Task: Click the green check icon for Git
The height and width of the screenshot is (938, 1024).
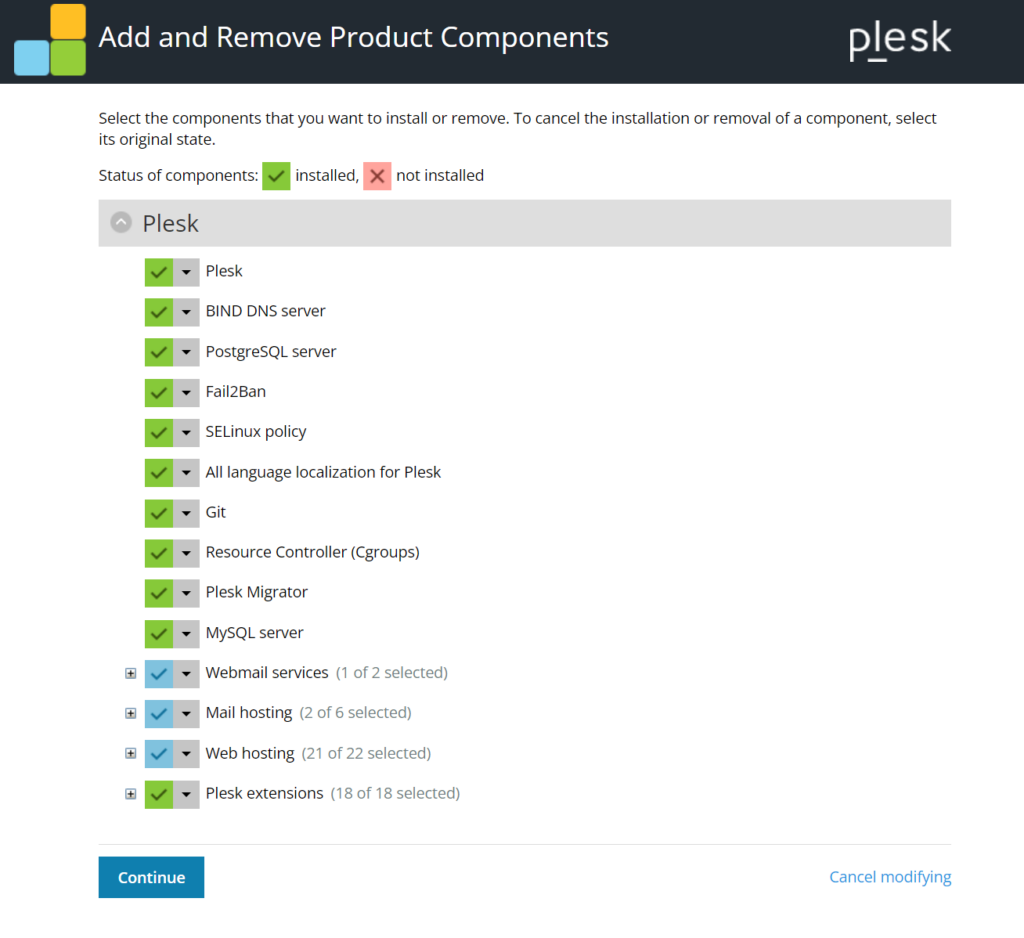Action: tap(159, 512)
